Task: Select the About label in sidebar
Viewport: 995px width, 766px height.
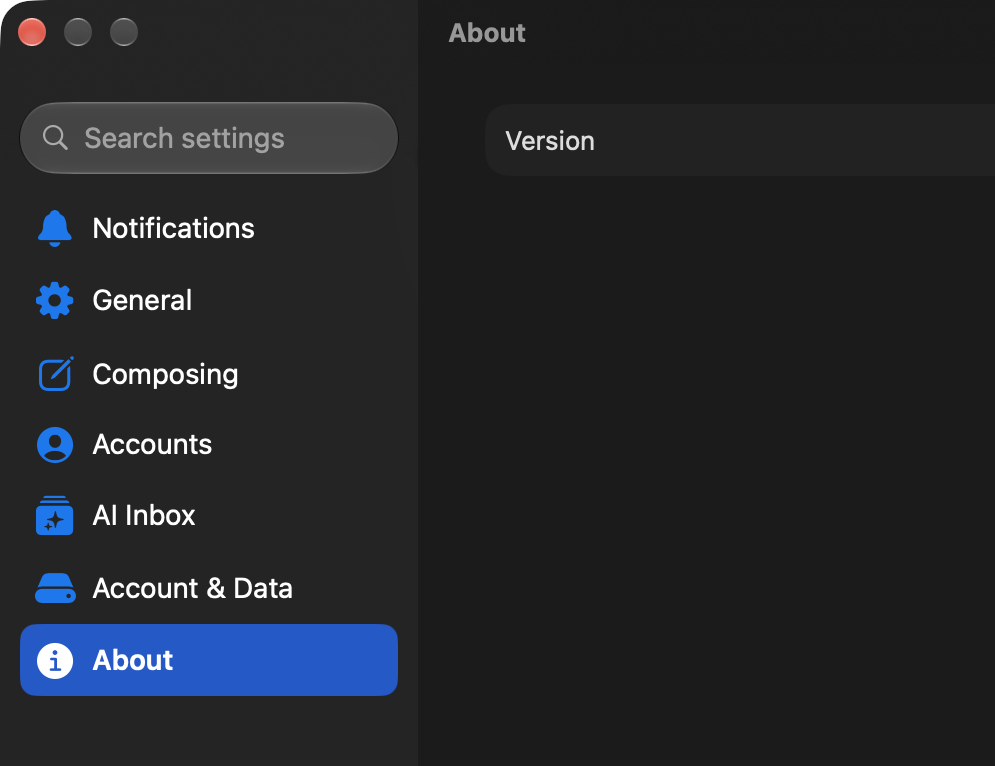Action: [133, 661]
